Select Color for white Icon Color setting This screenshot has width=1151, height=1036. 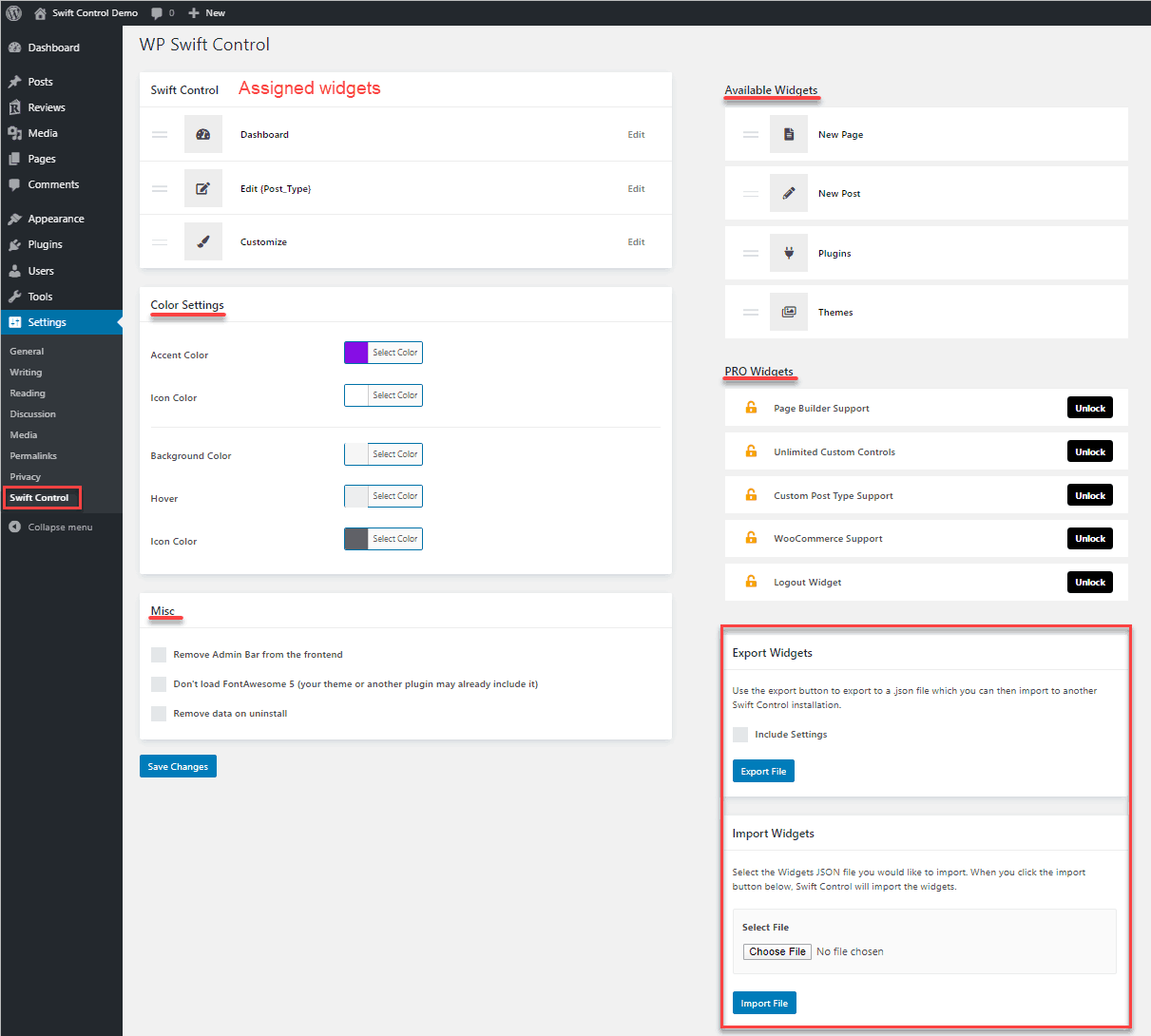click(x=394, y=395)
